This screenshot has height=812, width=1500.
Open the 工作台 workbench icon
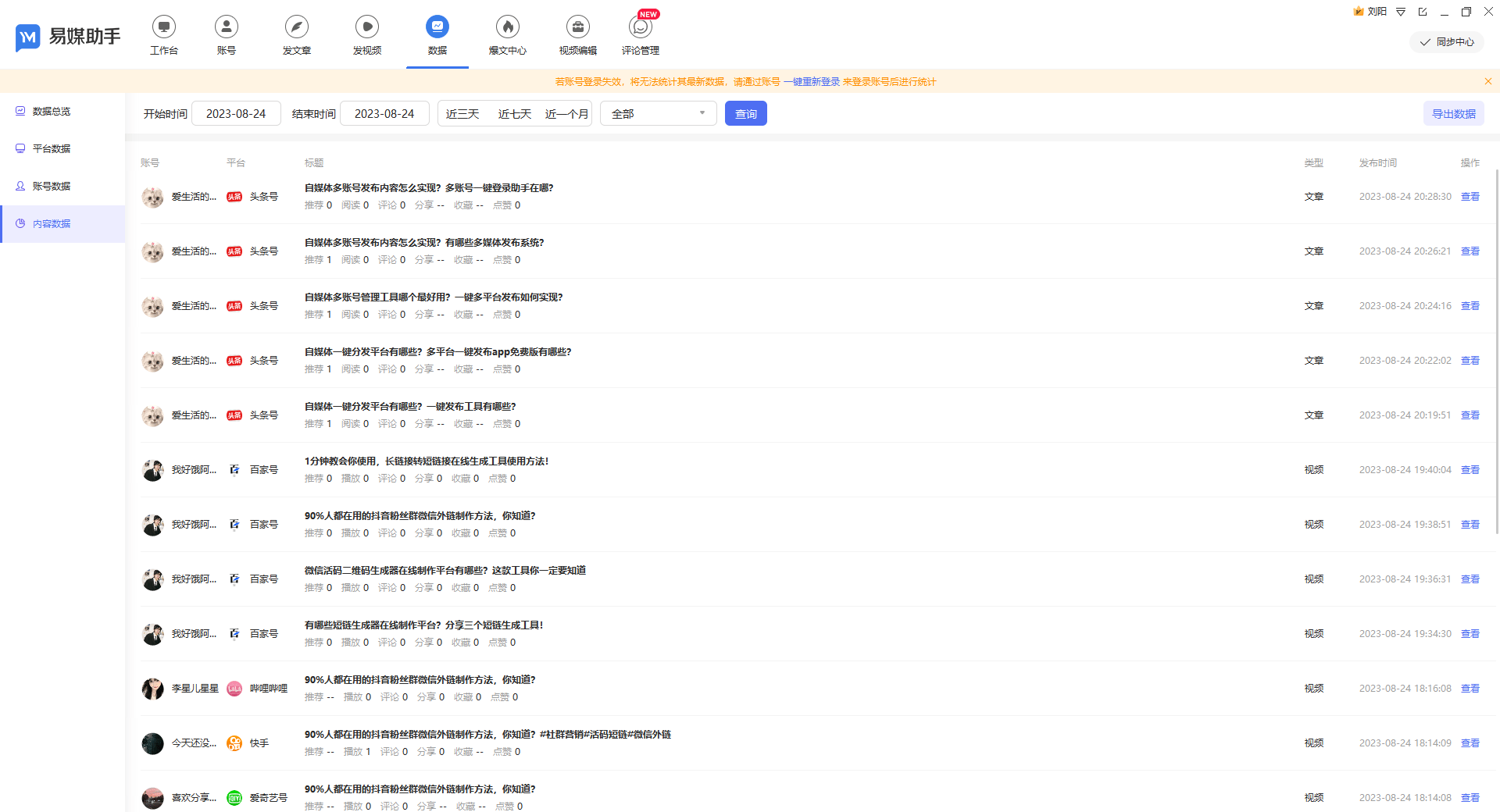point(164,27)
